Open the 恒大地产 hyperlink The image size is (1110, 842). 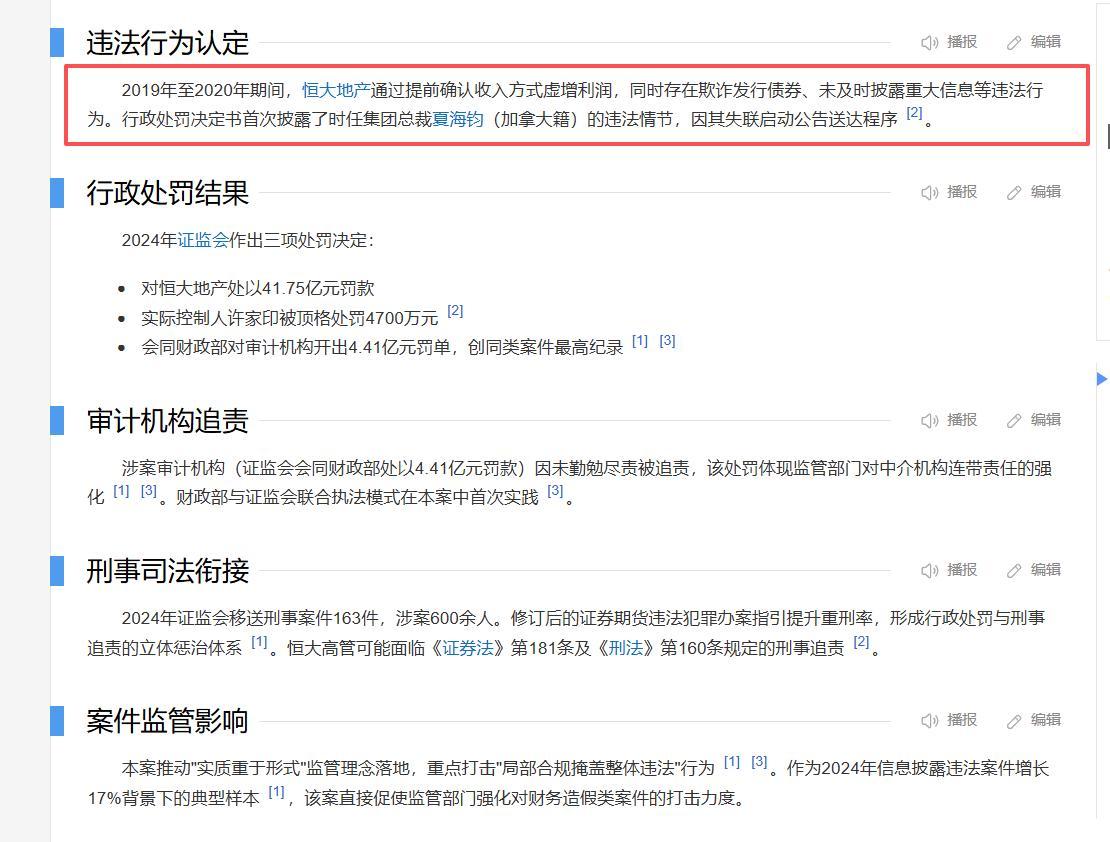click(335, 90)
